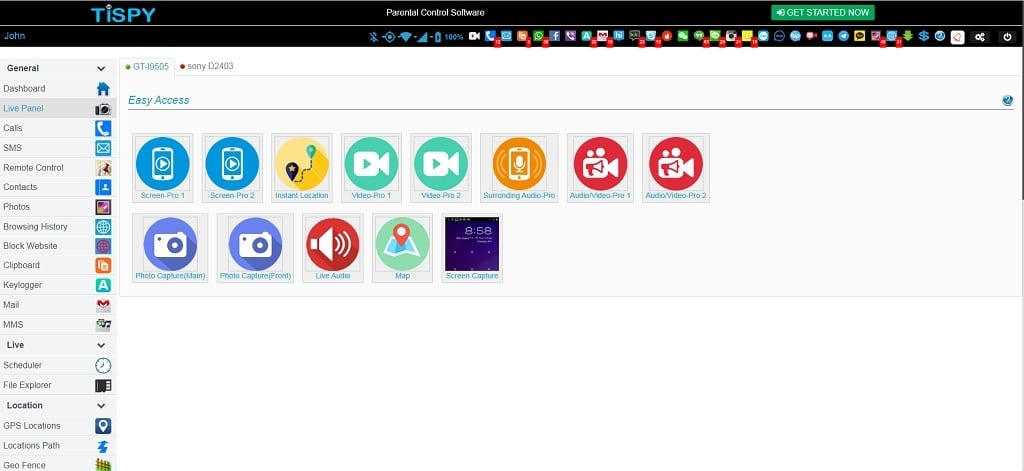Click the hike 'hi' icon in top bar
Viewport: 1024px width, 471px height.
[618, 36]
